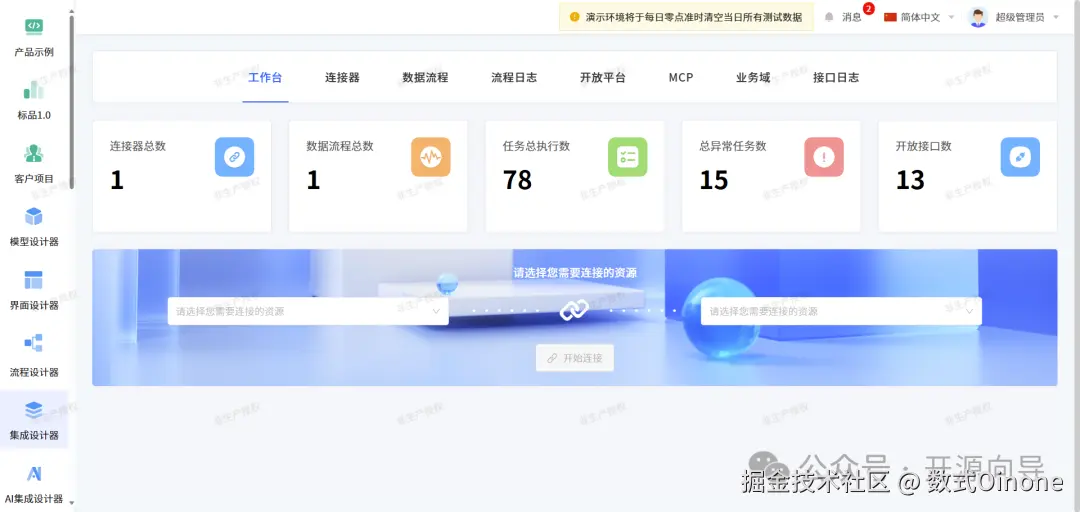1080x512 pixels.
Task: Click the Chinese flag language icon
Action: (890, 17)
